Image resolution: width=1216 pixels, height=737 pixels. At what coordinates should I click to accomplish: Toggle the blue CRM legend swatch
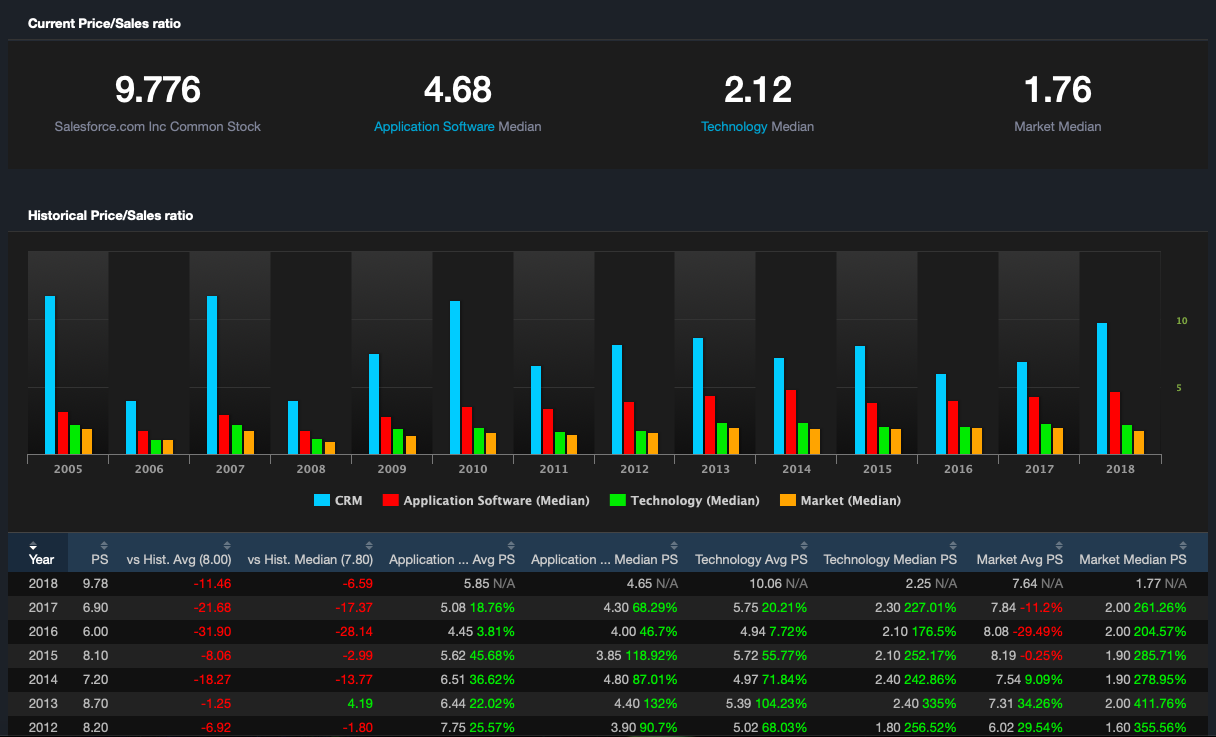322,500
